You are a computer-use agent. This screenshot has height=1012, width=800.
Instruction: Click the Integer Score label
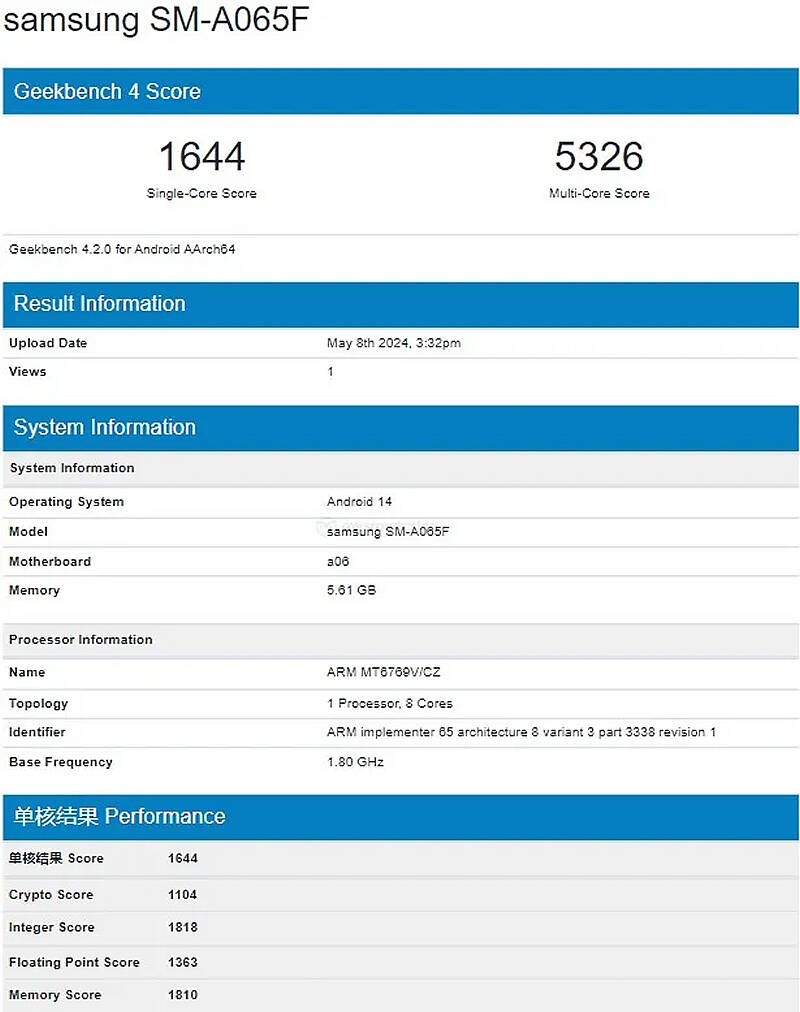coord(52,927)
